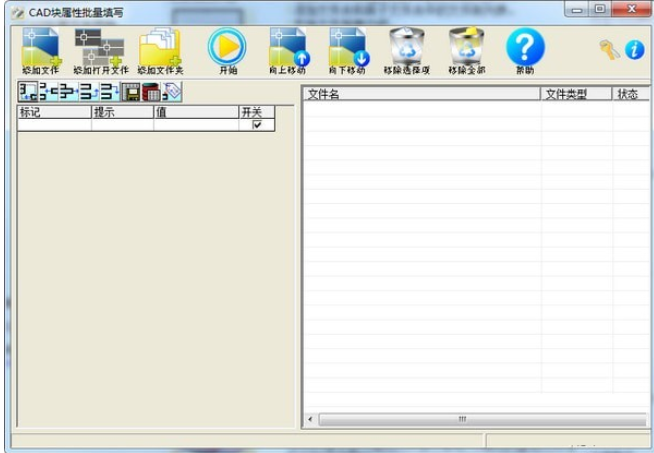Image resolution: width=654 pixels, height=453 pixels.
Task: Click the red database grid icon
Action: coord(151,93)
